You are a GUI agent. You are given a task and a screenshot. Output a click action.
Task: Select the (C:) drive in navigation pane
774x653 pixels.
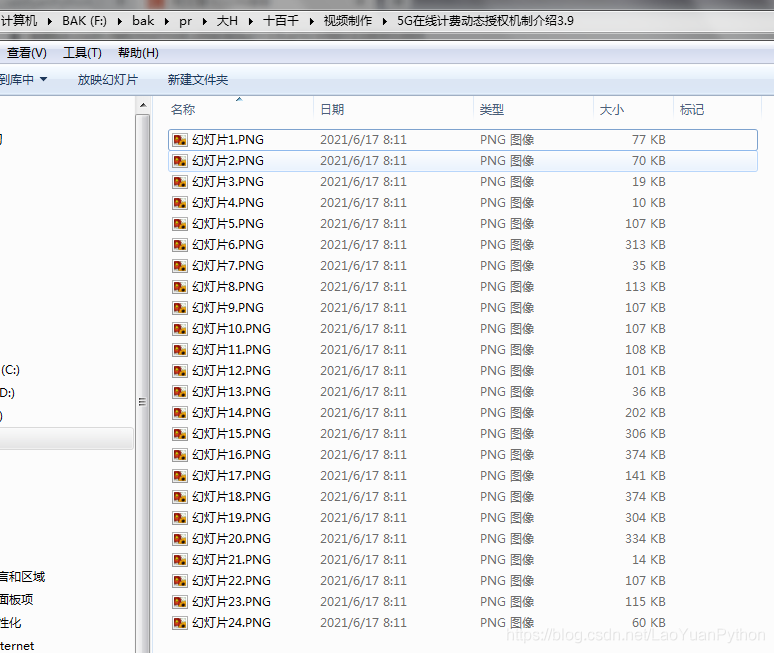(10, 370)
